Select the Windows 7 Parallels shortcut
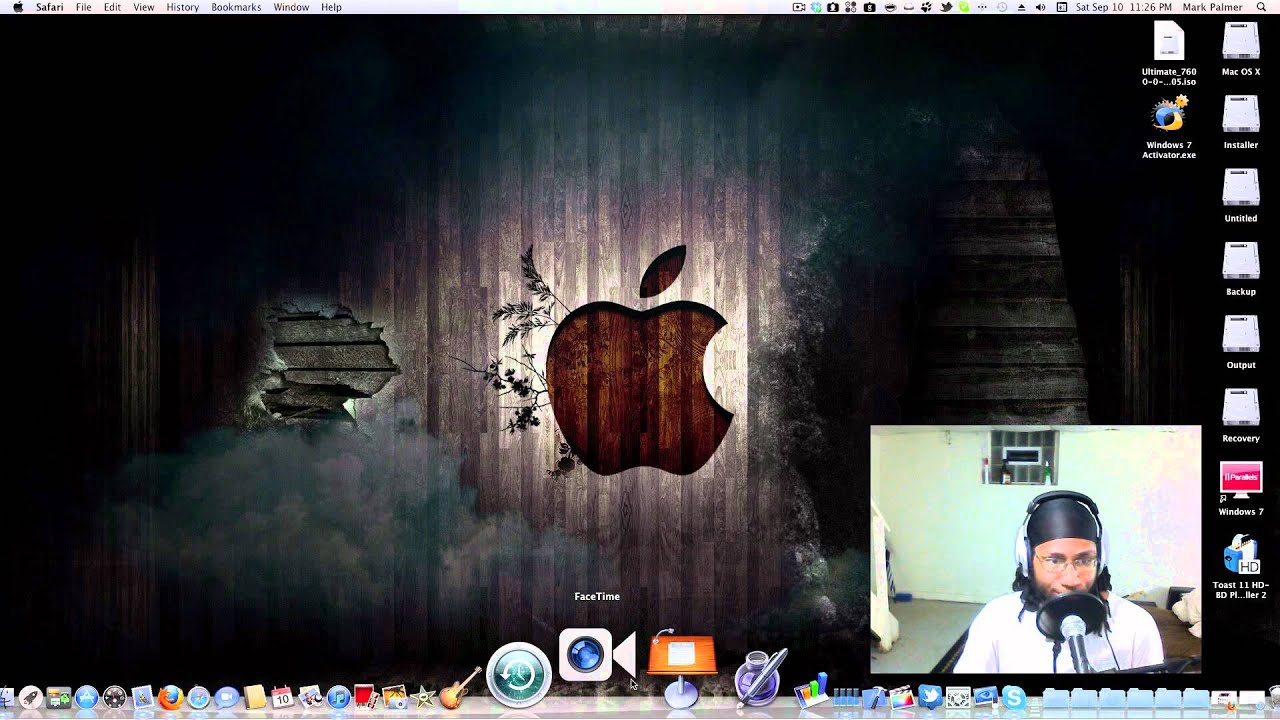 click(x=1241, y=488)
